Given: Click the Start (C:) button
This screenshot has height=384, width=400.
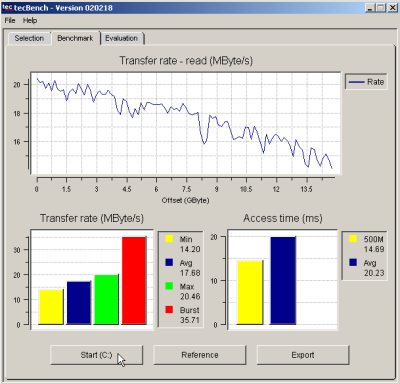Looking at the screenshot, I should (96, 355).
